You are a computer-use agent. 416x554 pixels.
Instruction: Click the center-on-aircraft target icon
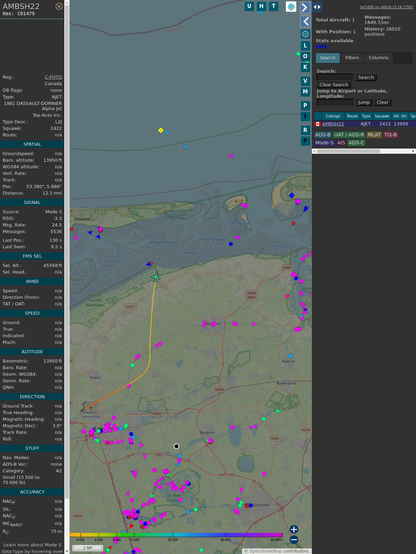(x=305, y=34)
